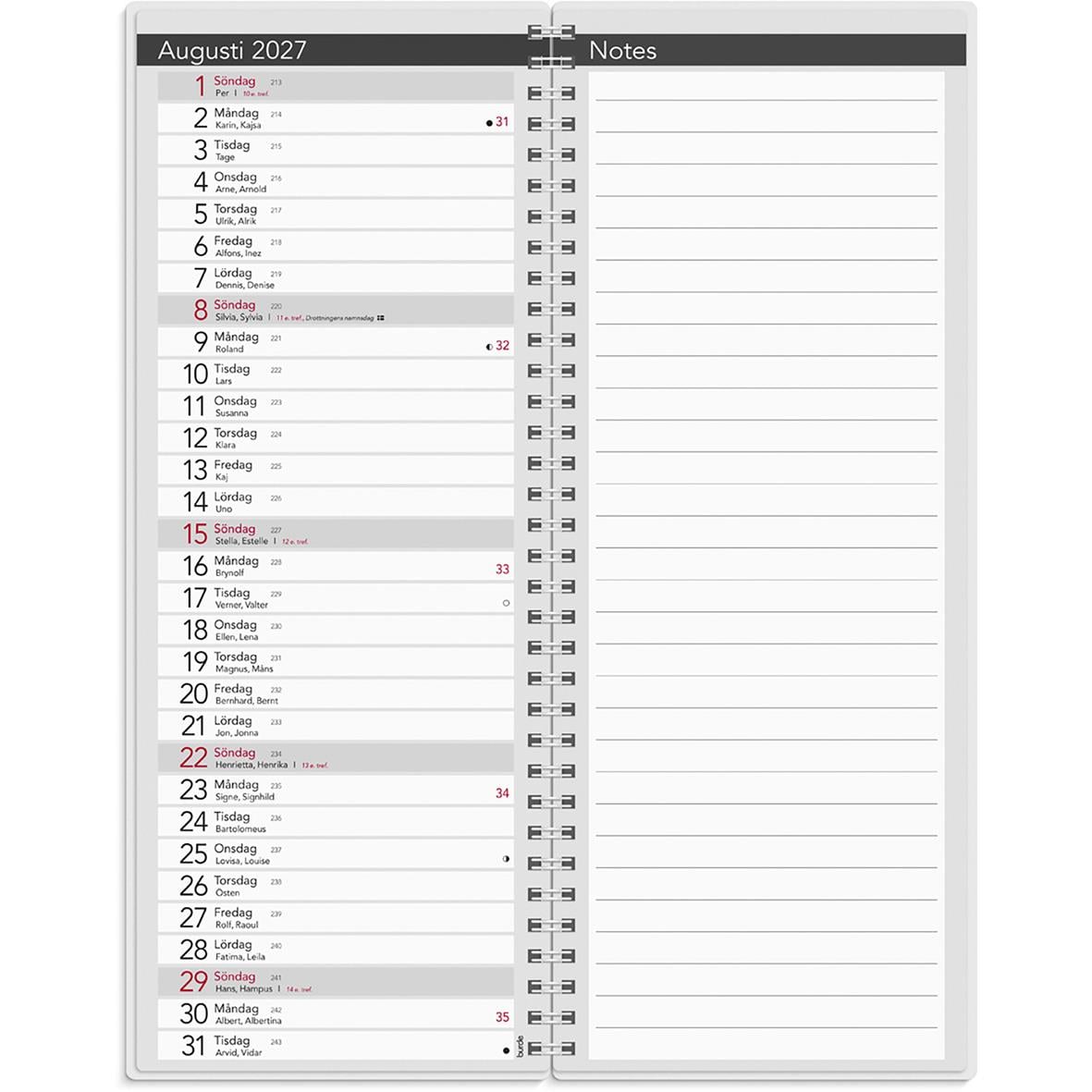The image size is (1092, 1092).
Task: Click the Swedish flag icon on August 8
Action: coord(381,317)
